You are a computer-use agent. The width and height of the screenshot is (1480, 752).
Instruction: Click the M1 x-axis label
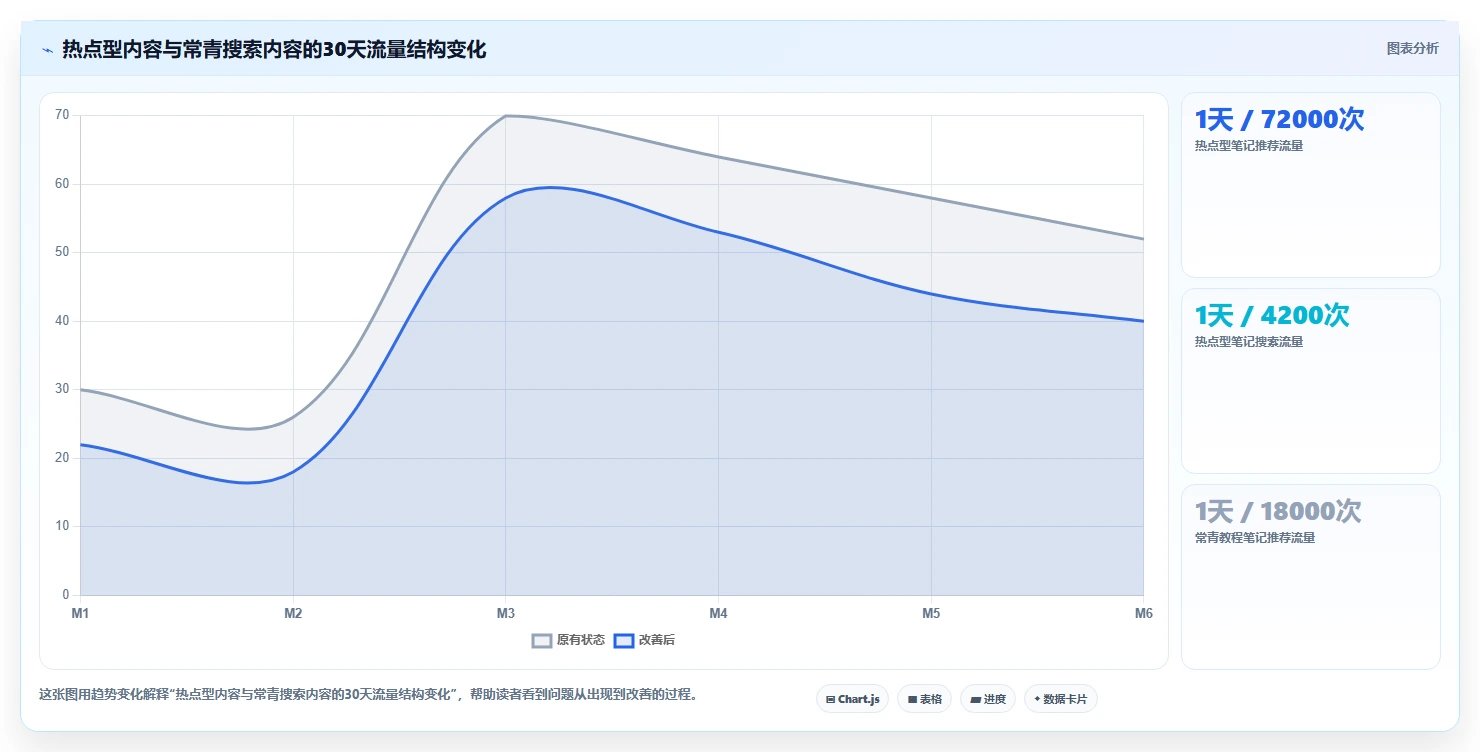pyautogui.click(x=80, y=613)
